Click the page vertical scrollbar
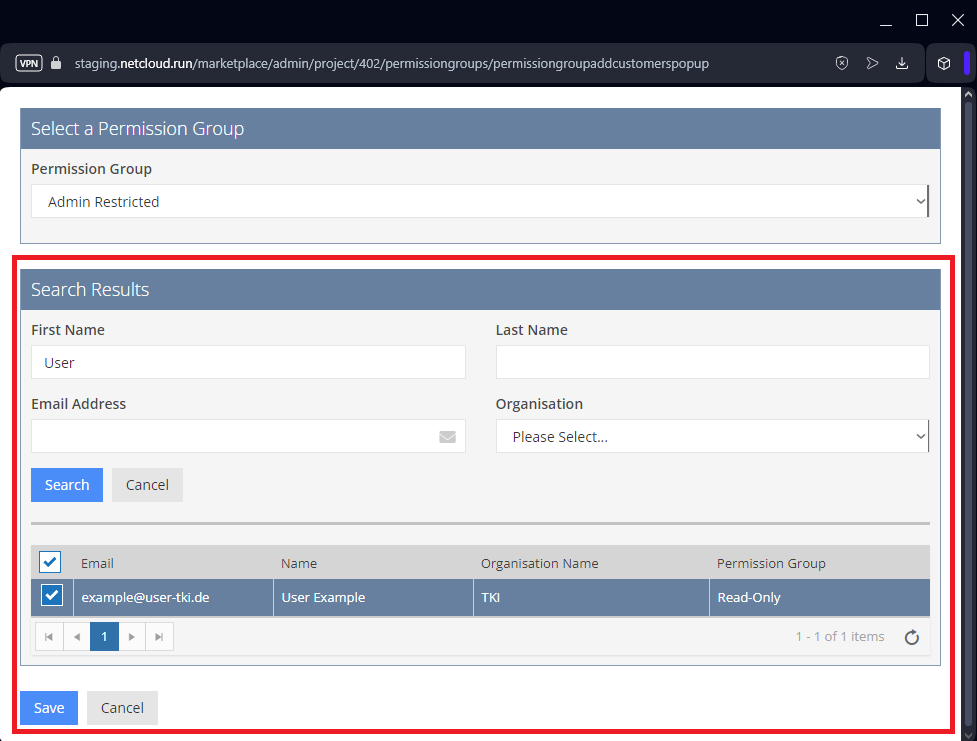The width and height of the screenshot is (977, 741). 967,400
